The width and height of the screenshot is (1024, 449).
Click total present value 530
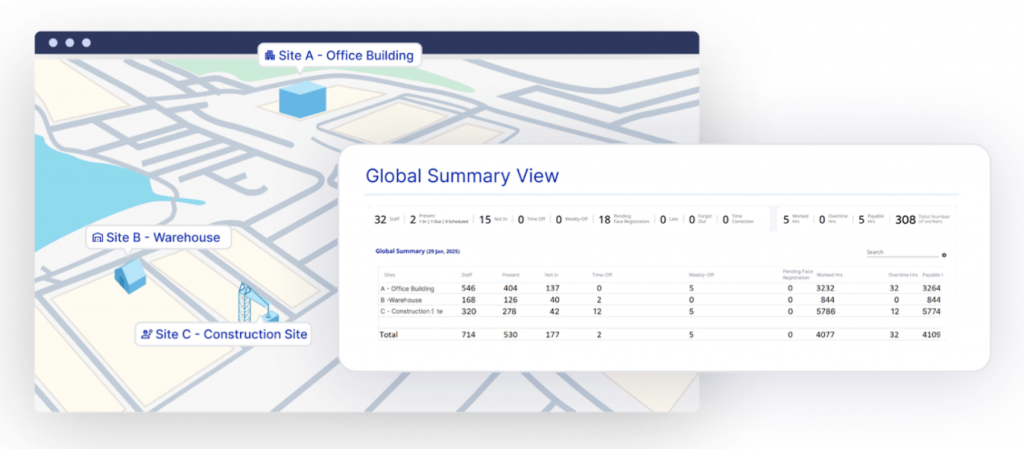coord(511,334)
